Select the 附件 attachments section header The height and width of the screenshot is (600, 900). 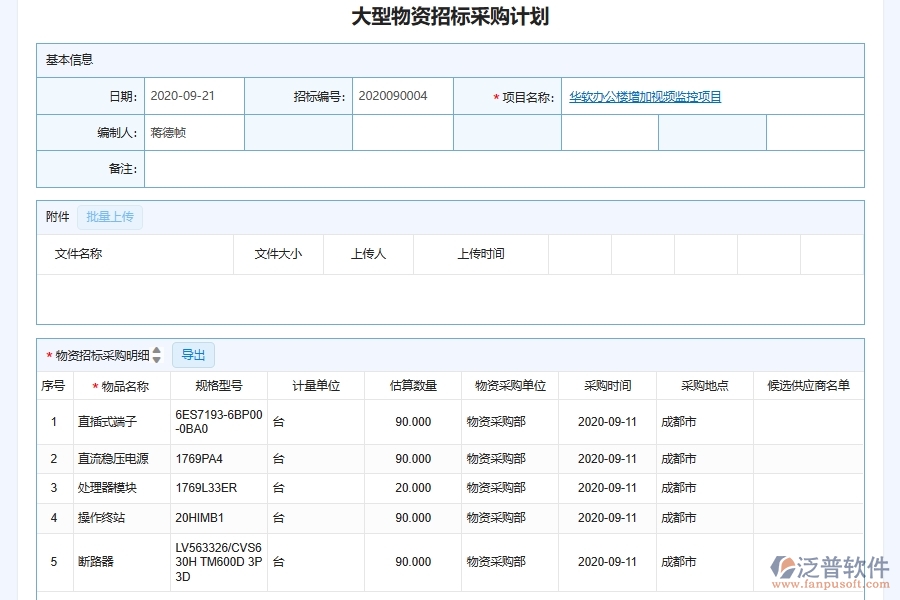pyautogui.click(x=58, y=217)
